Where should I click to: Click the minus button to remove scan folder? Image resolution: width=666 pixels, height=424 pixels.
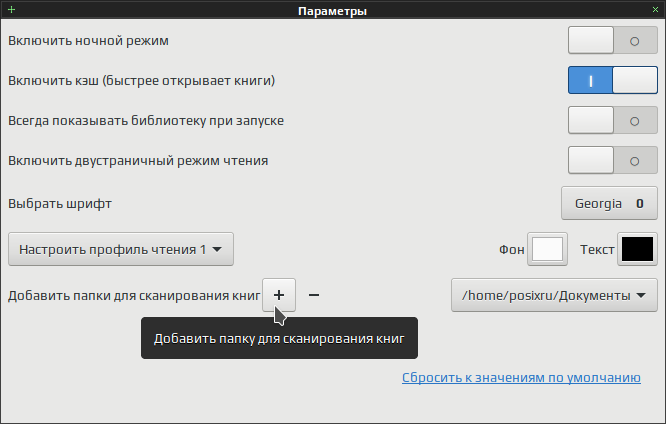click(314, 295)
